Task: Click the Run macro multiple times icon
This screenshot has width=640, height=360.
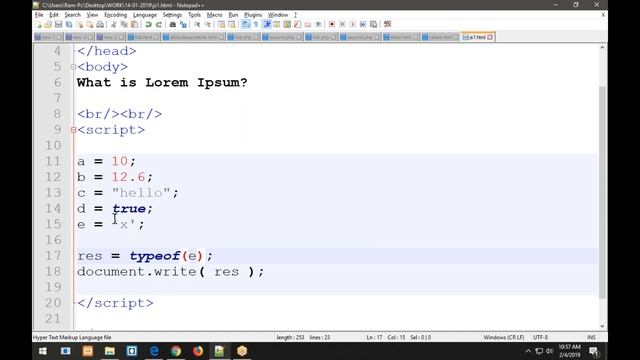Action: (x=363, y=24)
